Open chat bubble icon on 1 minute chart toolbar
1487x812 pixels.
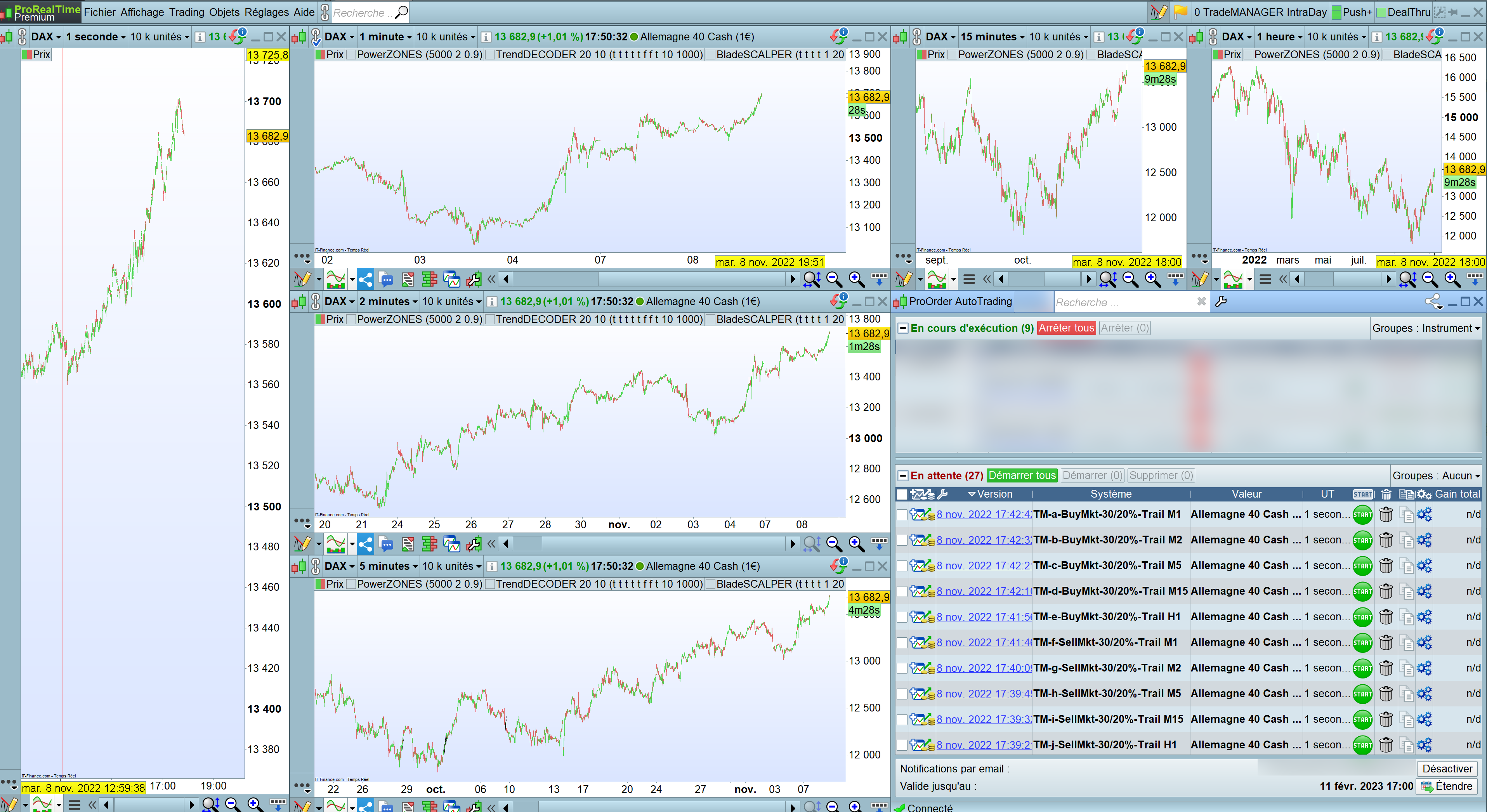386,280
